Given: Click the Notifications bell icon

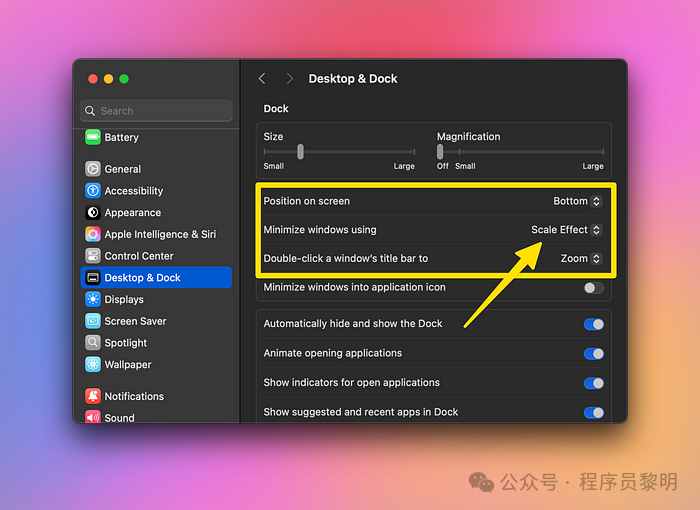Looking at the screenshot, I should pyautogui.click(x=93, y=396).
